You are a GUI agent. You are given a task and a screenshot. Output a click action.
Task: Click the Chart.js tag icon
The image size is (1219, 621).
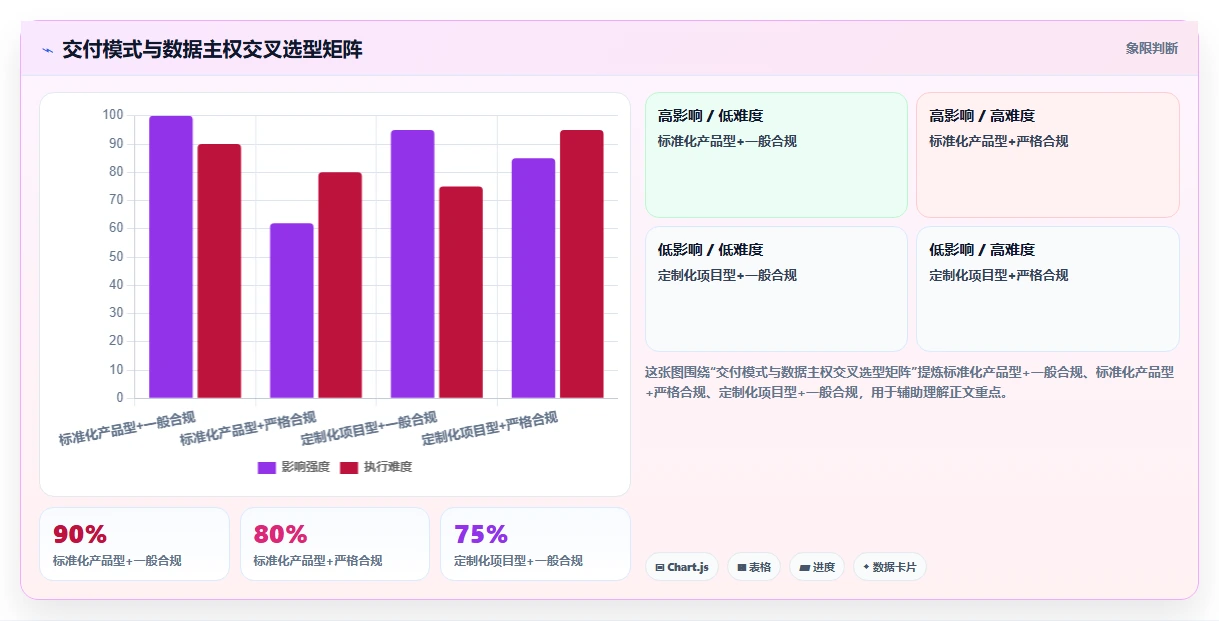coord(660,567)
